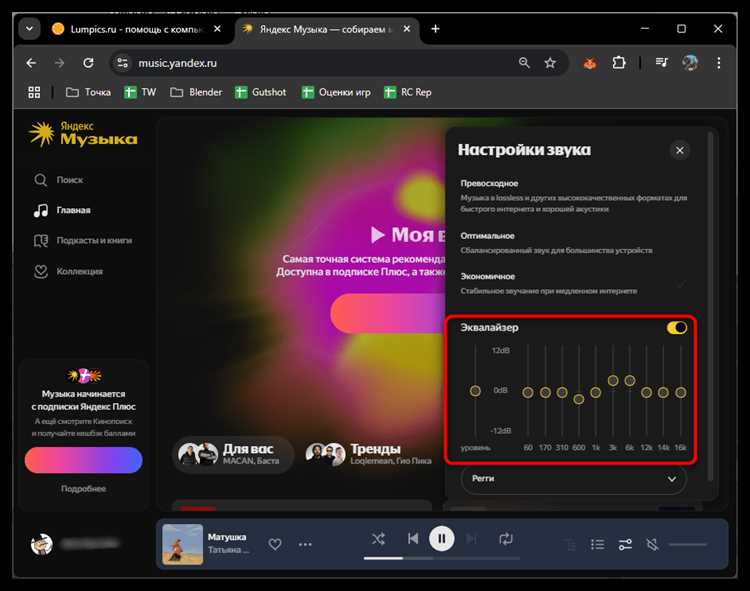Image resolution: width=750 pixels, height=591 pixels.
Task: Open the Коллекция section
Action: pos(68,271)
